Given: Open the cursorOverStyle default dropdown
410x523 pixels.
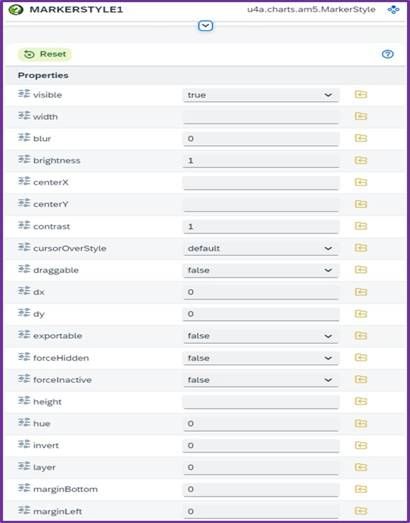Looking at the screenshot, I should point(261,248).
